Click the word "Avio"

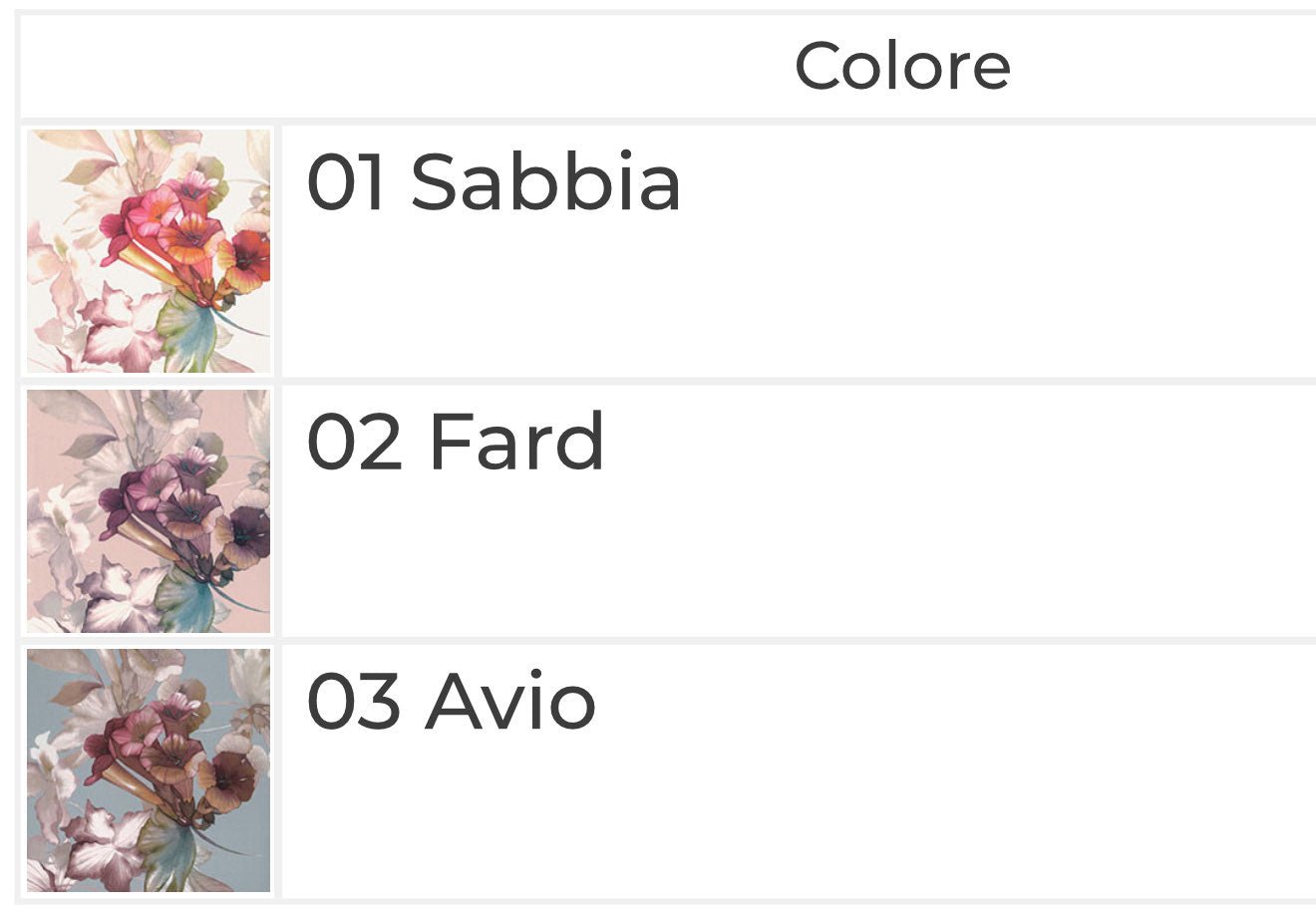pyautogui.click(x=510, y=702)
